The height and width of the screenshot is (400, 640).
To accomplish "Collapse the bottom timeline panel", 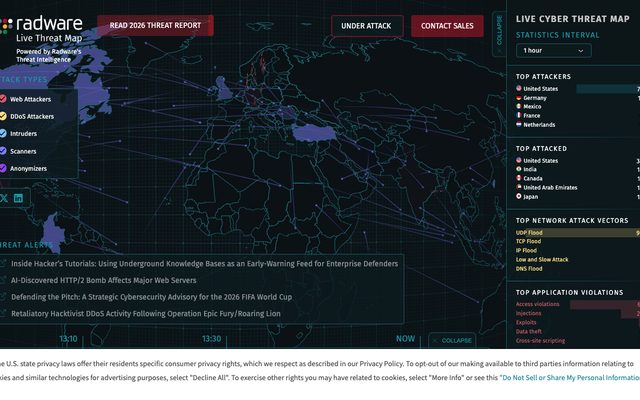I will (452, 340).
